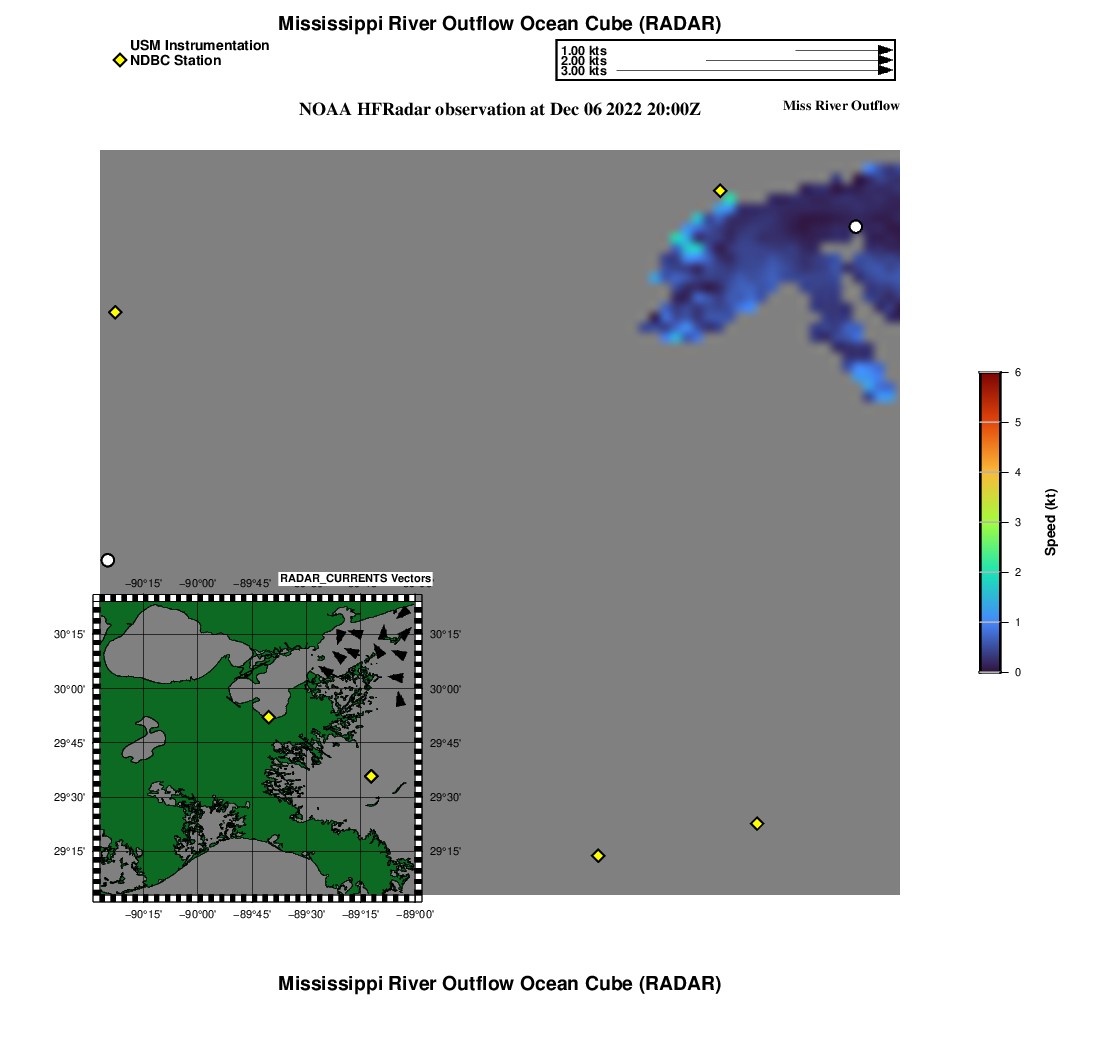Image resolution: width=1100 pixels, height=1050 pixels.
Task: Click the yellow diamond station on the main map's far left
Action: pos(115,312)
